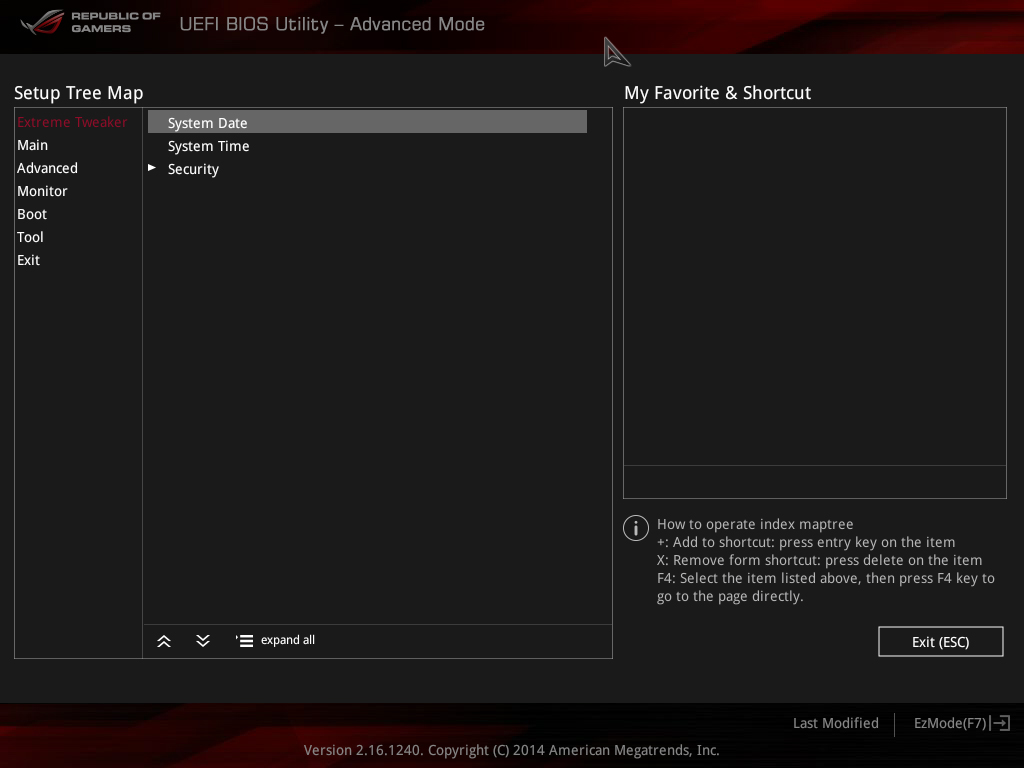Expand tree with double down chevron icon
This screenshot has height=768, width=1024.
(203, 641)
